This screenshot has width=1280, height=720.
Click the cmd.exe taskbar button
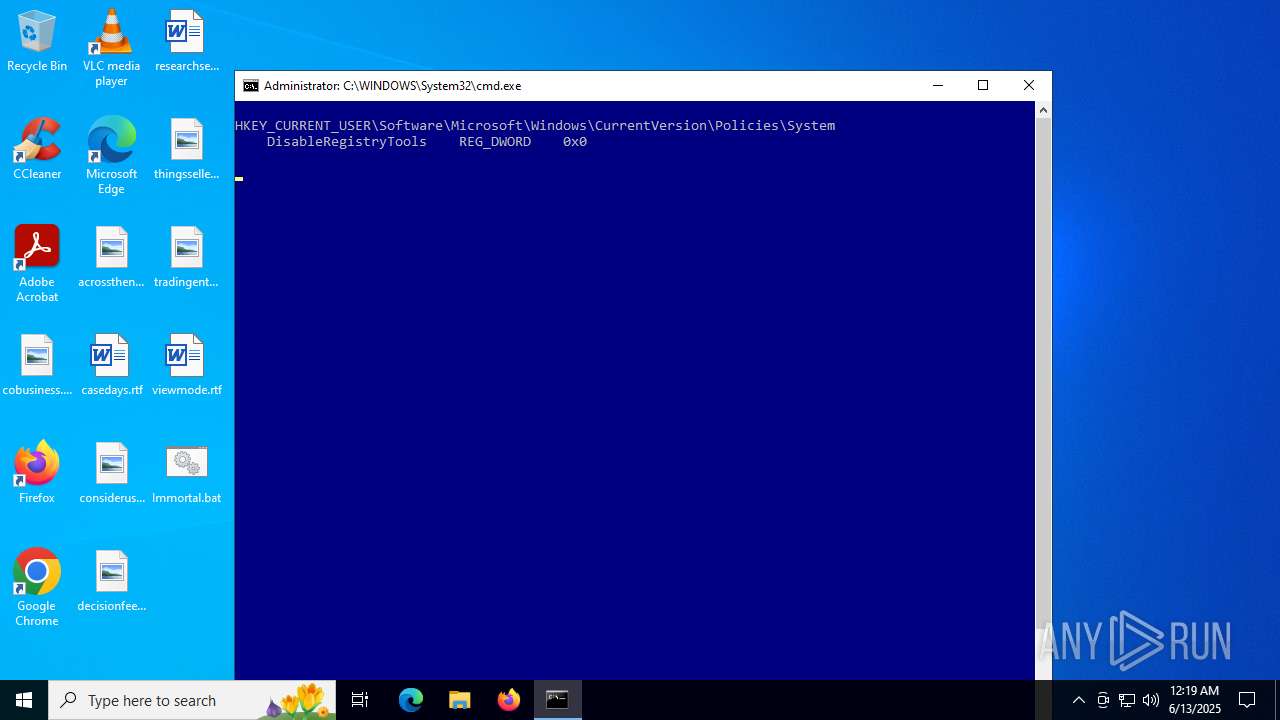tap(558, 700)
